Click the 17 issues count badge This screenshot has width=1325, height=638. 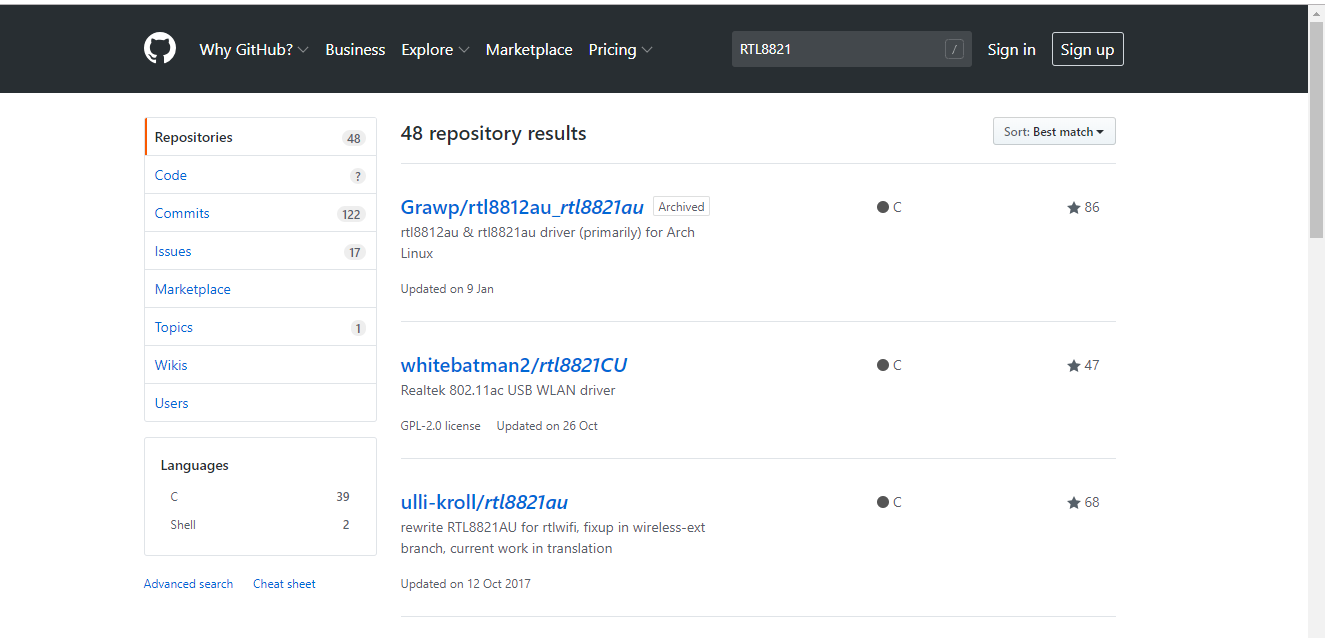click(355, 252)
